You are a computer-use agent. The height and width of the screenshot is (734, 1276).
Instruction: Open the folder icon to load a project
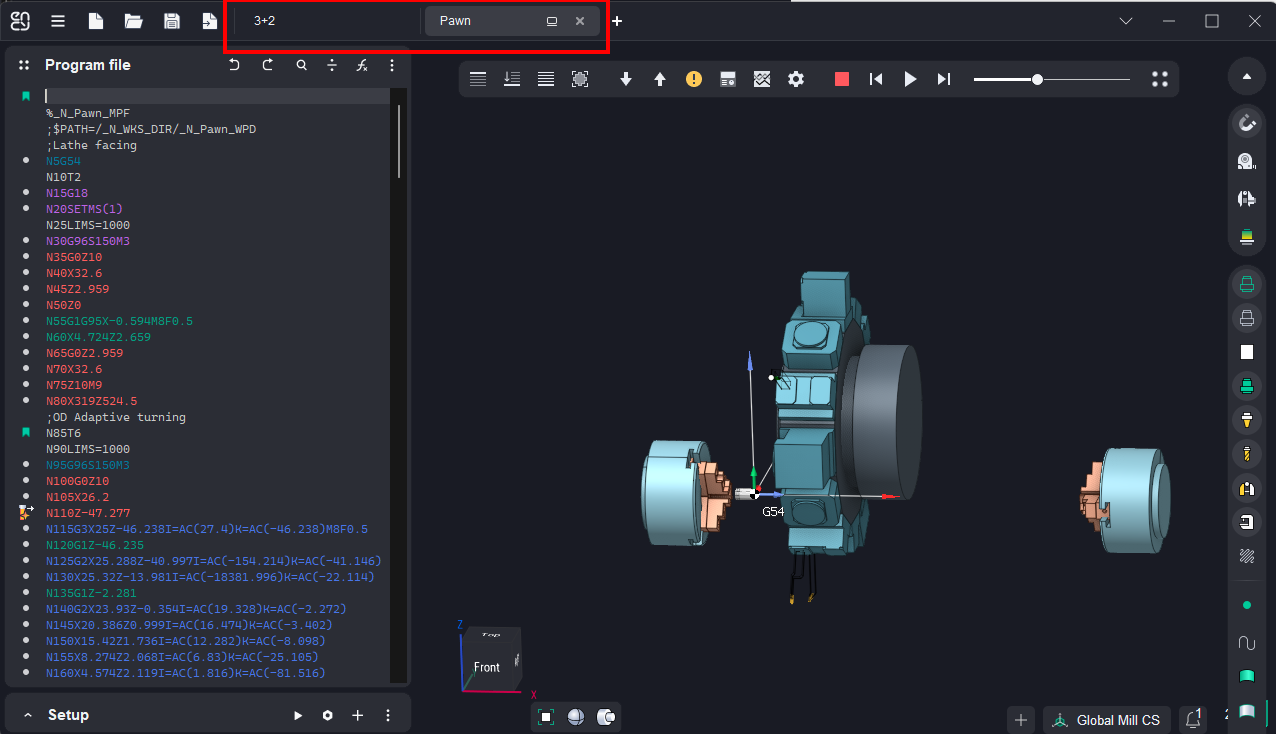click(133, 21)
